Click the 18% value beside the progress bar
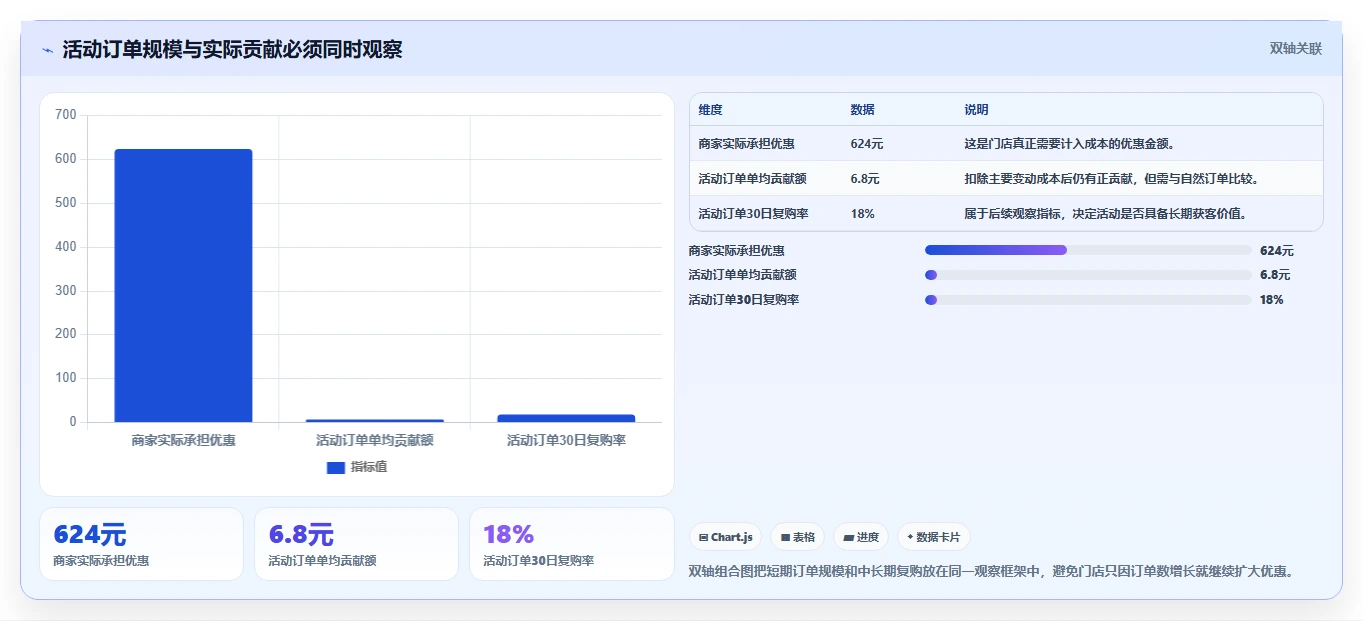The width and height of the screenshot is (1363, 621). (1271, 300)
